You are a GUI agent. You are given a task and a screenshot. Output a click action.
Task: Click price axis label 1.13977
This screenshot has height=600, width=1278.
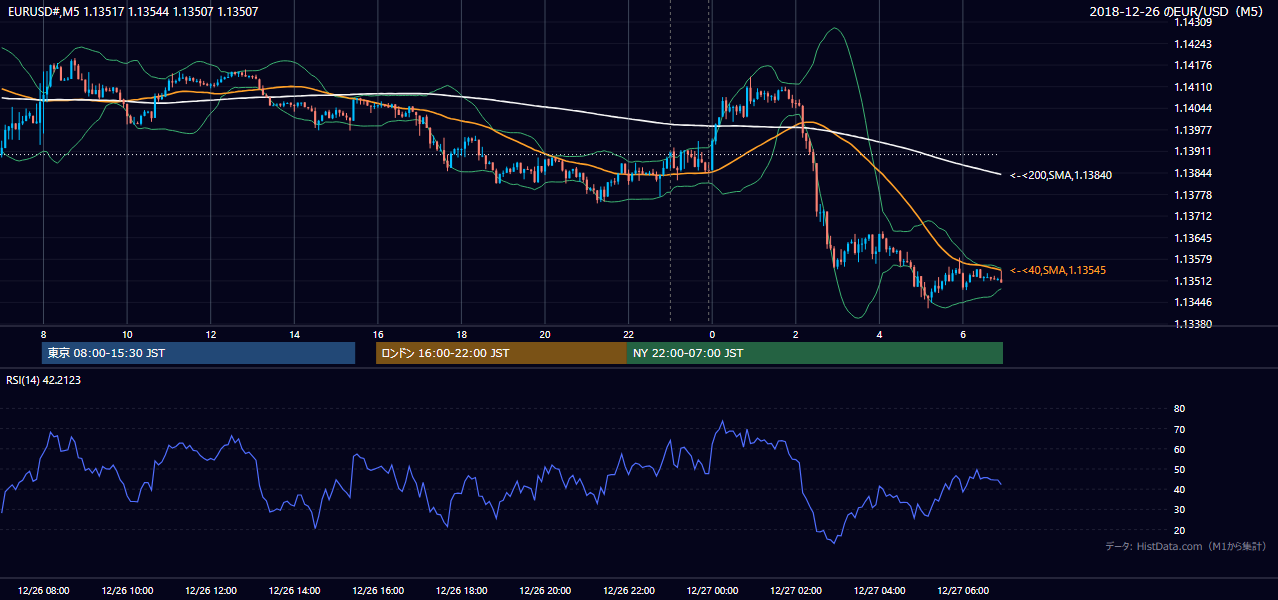point(1192,130)
